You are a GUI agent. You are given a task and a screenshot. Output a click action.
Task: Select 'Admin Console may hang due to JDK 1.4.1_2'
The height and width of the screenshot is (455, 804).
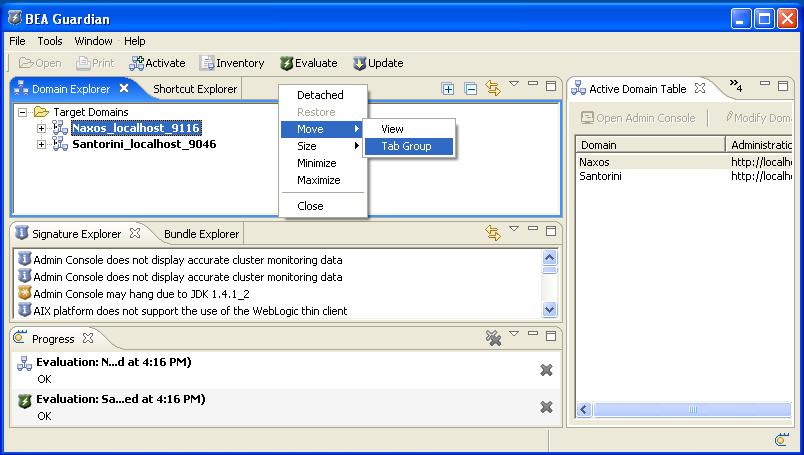click(x=142, y=294)
